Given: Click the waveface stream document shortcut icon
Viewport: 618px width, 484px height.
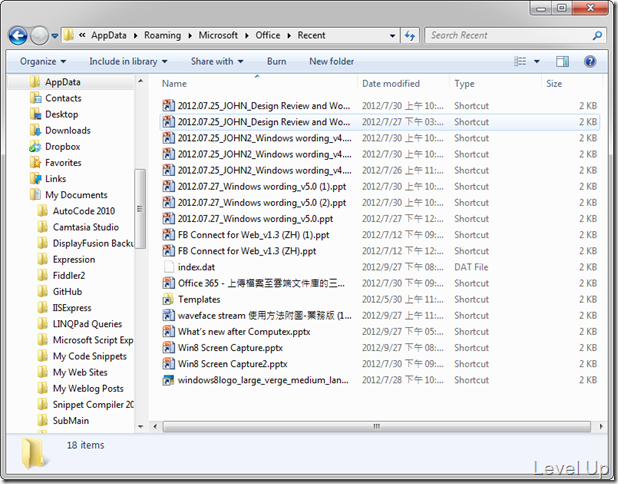Looking at the screenshot, I should pyautogui.click(x=169, y=315).
